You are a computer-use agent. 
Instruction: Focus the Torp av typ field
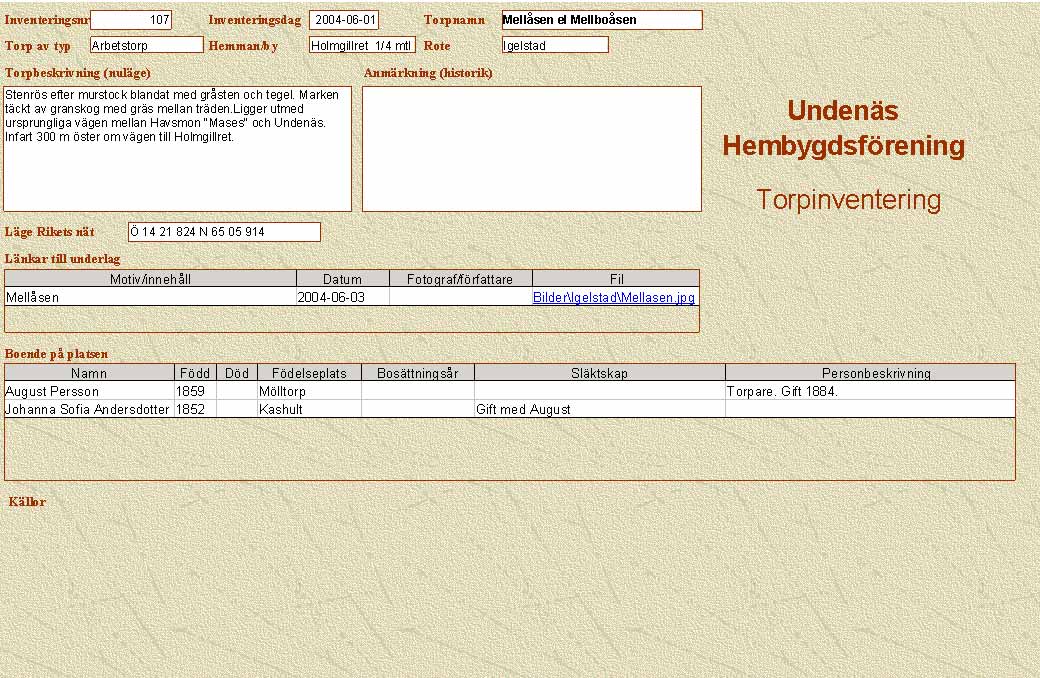click(x=146, y=45)
